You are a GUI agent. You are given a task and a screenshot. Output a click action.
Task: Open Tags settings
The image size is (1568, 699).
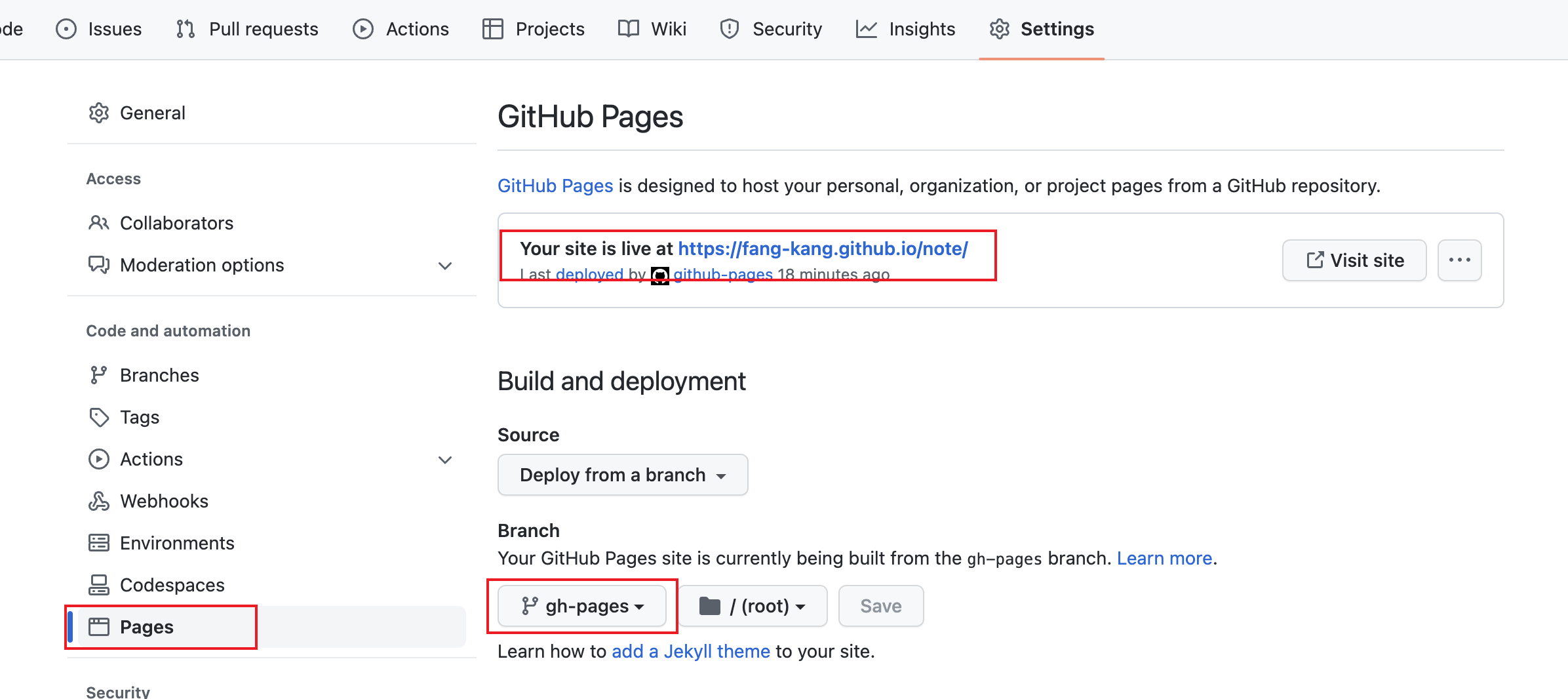click(x=271, y=417)
